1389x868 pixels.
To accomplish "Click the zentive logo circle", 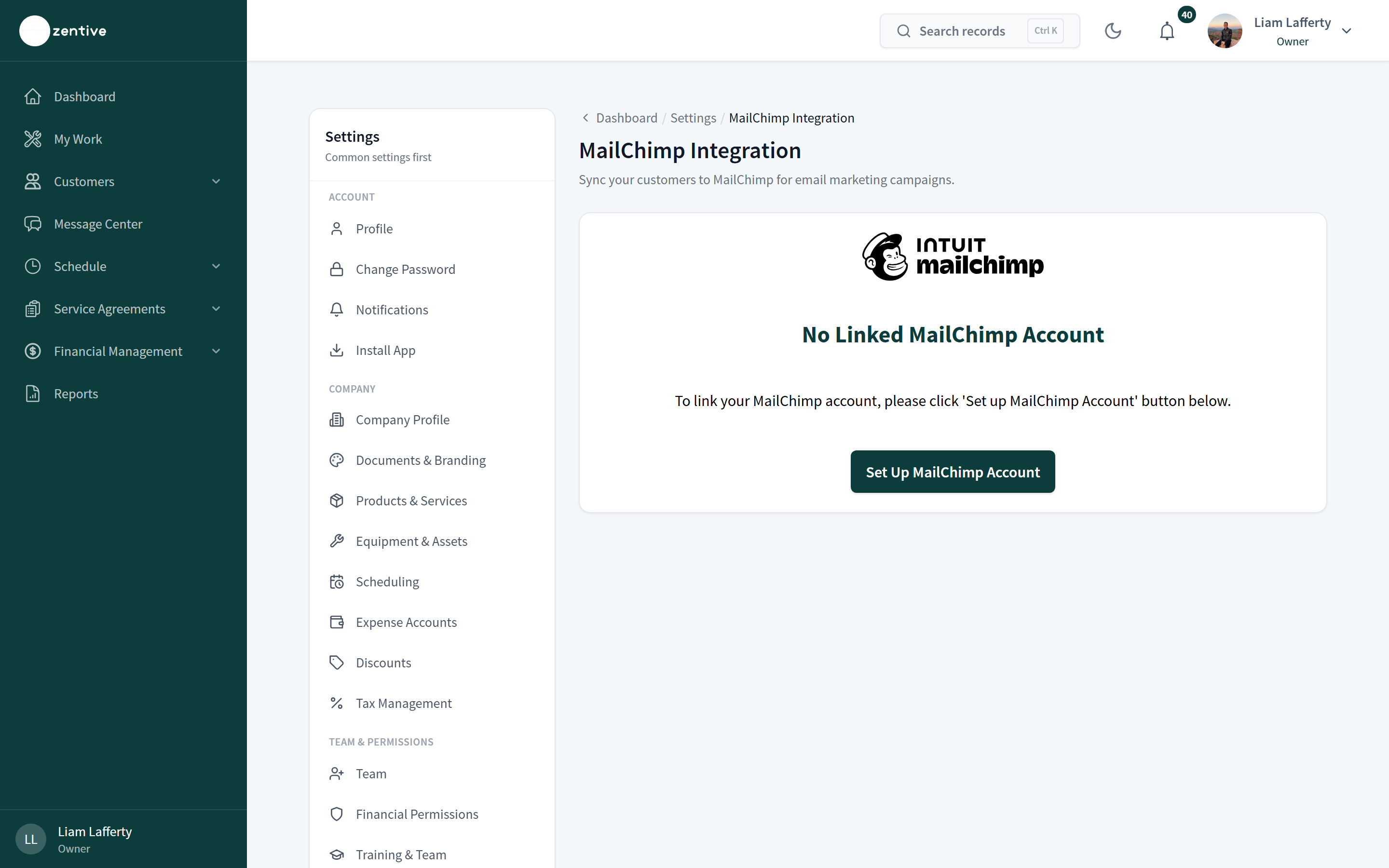I will (x=34, y=30).
